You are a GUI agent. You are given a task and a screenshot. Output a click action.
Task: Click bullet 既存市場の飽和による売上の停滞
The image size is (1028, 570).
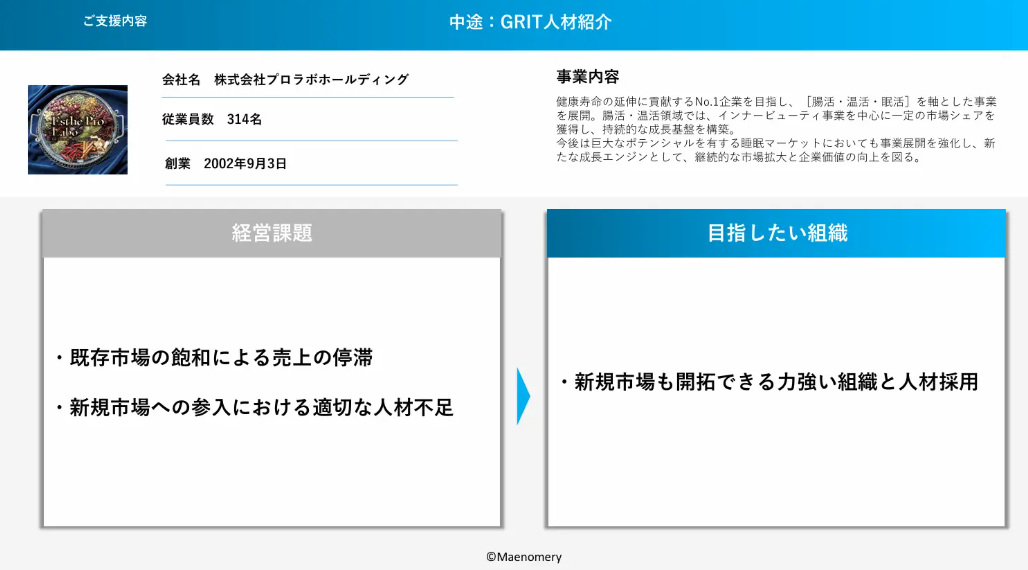(x=215, y=357)
